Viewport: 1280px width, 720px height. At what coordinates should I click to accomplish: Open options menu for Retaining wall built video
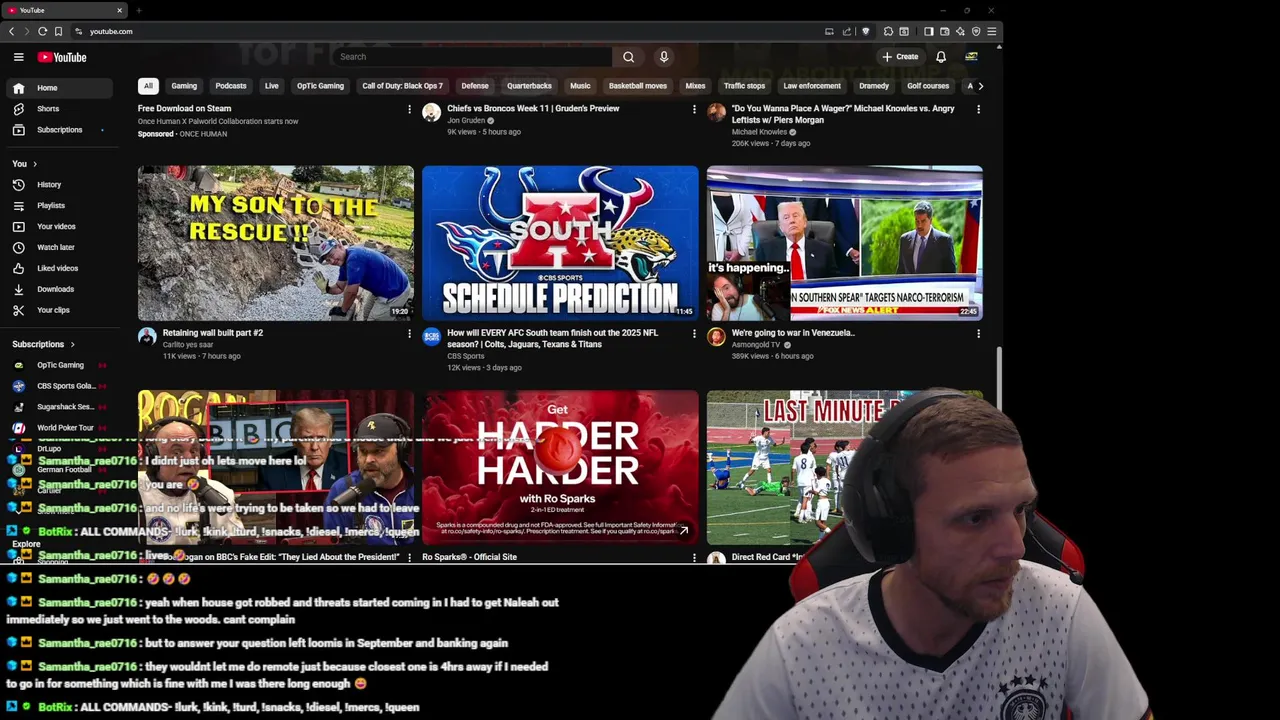pos(409,333)
